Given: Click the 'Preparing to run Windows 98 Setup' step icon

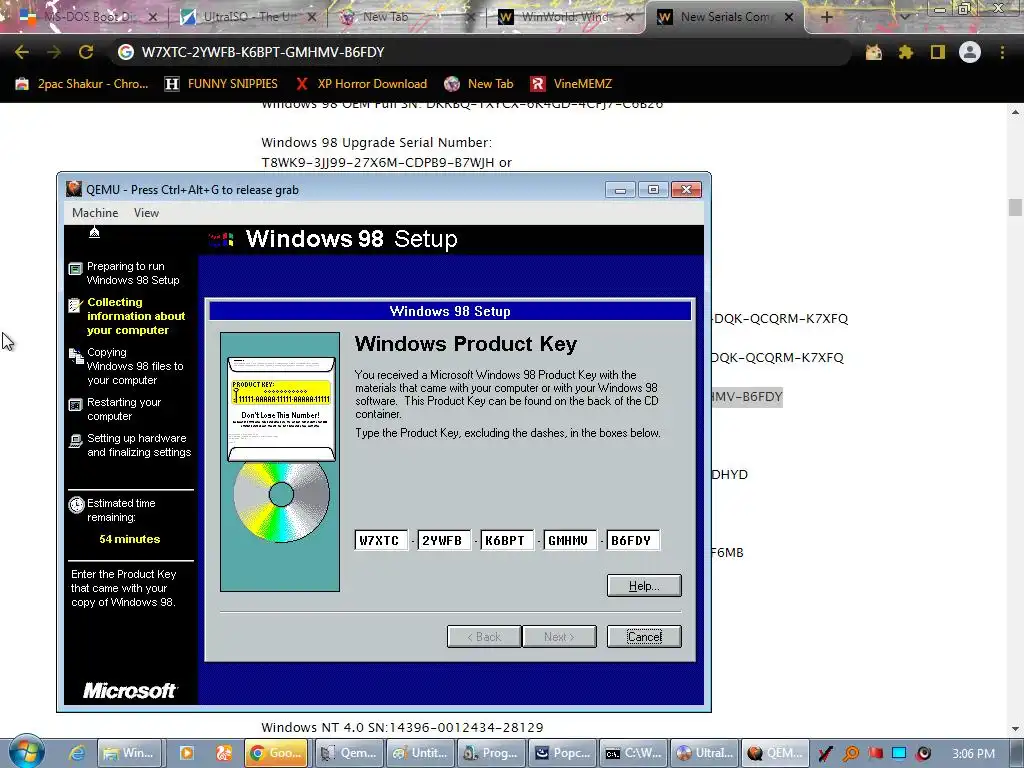Looking at the screenshot, I should coord(76,268).
